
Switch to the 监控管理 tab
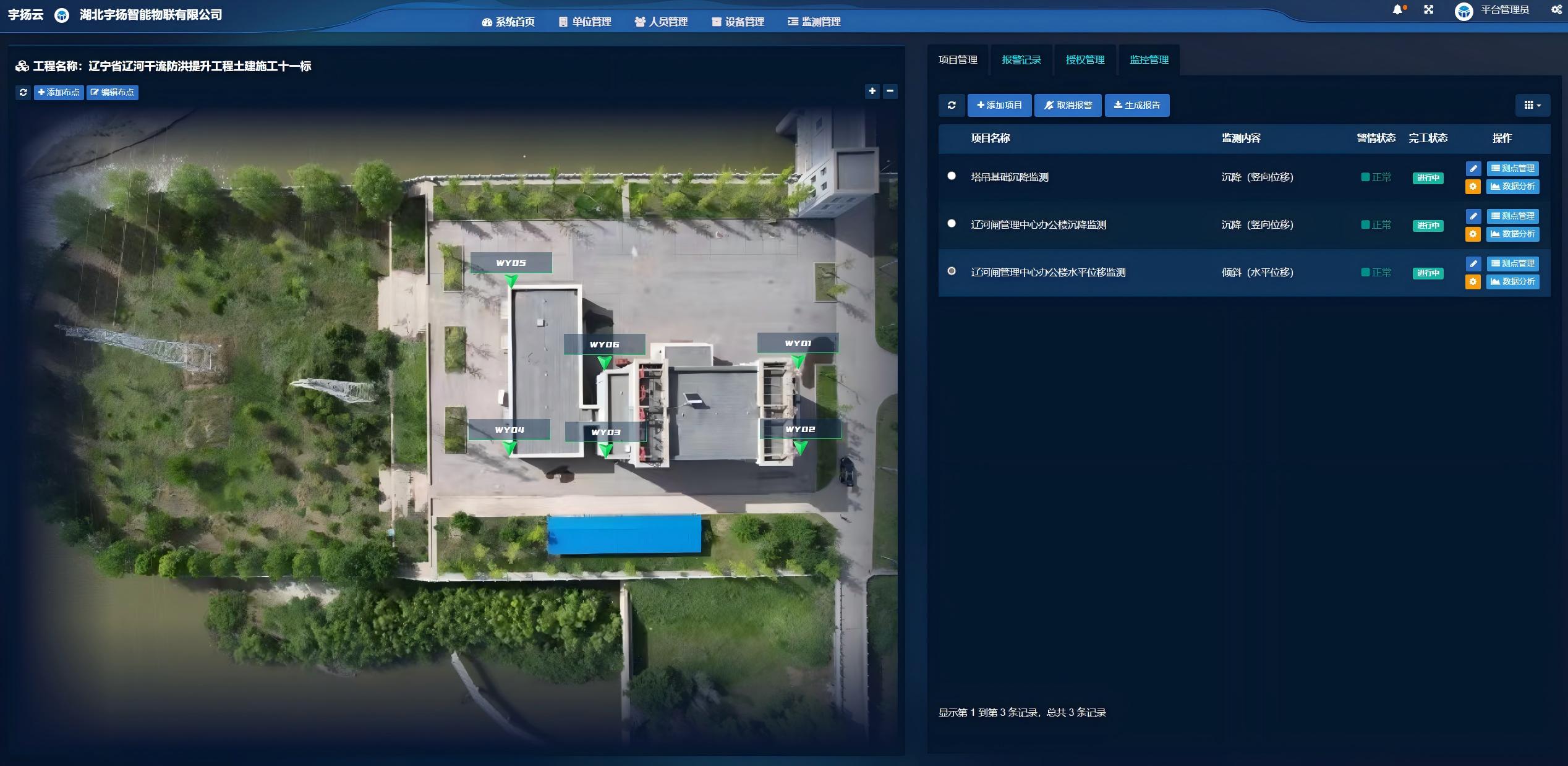click(x=1149, y=60)
